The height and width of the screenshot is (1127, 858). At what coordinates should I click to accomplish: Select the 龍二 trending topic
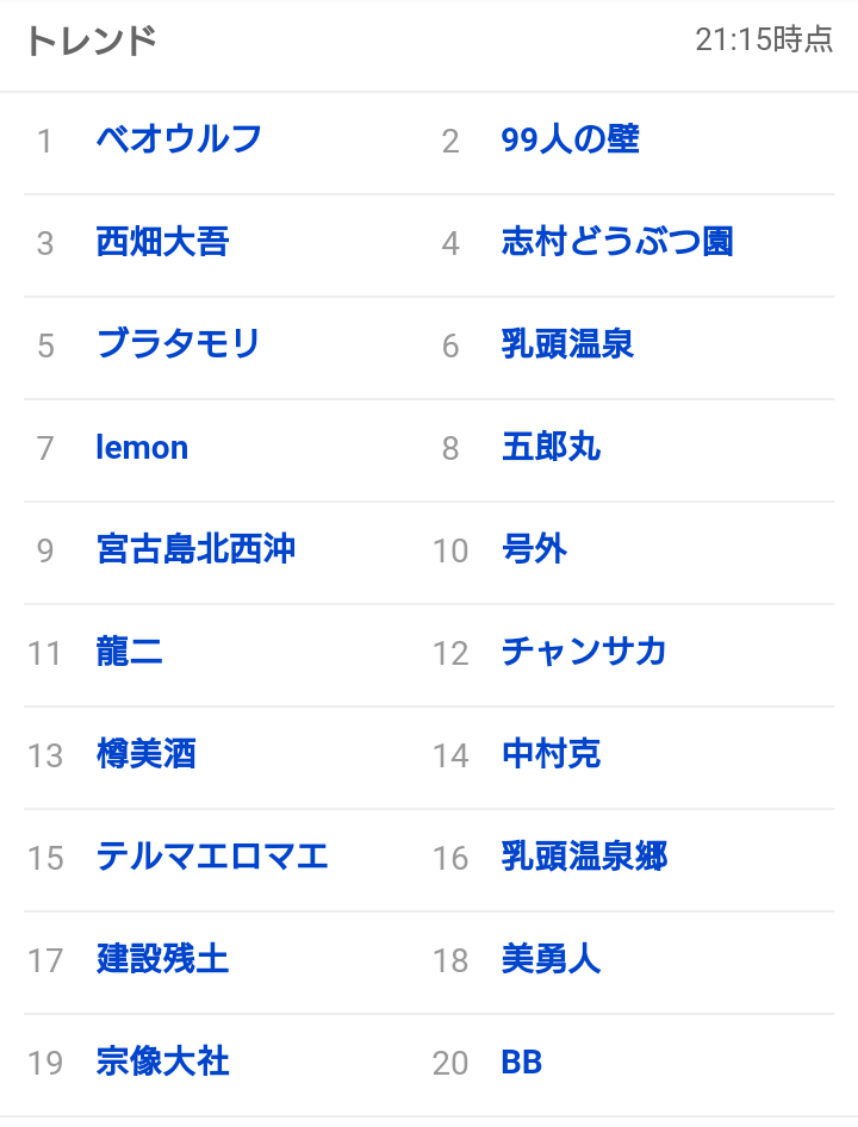(x=129, y=653)
